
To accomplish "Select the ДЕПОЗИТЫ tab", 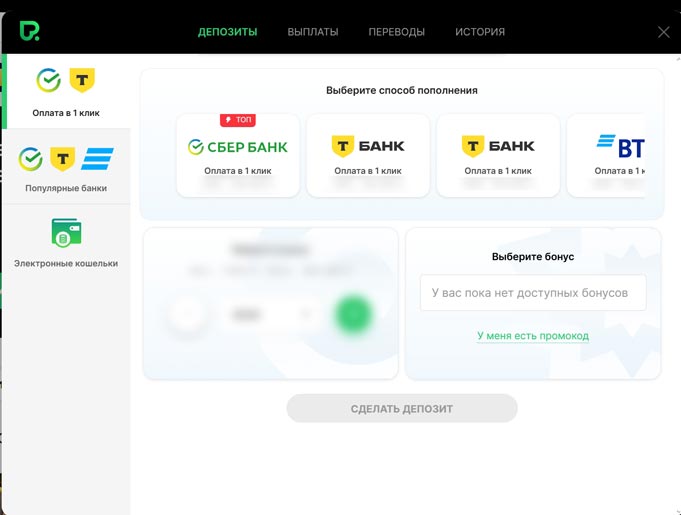I will coord(227,32).
